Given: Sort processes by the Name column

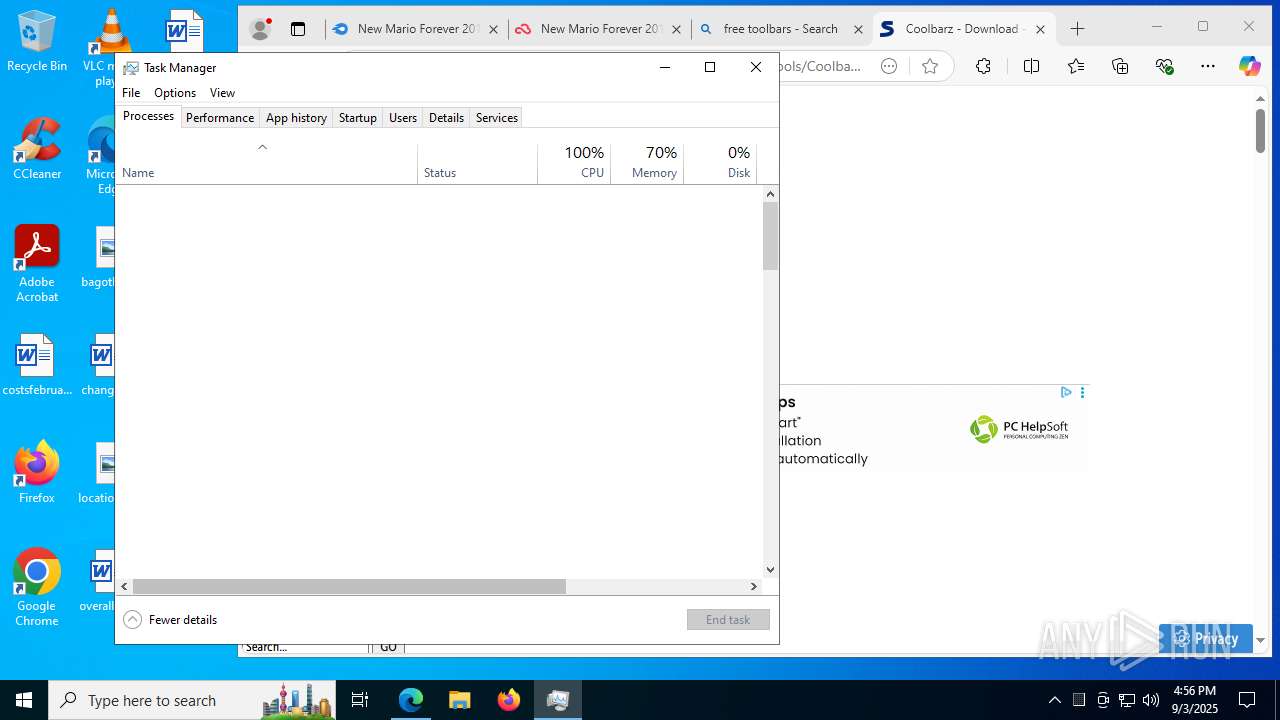Looking at the screenshot, I should click(x=266, y=163).
